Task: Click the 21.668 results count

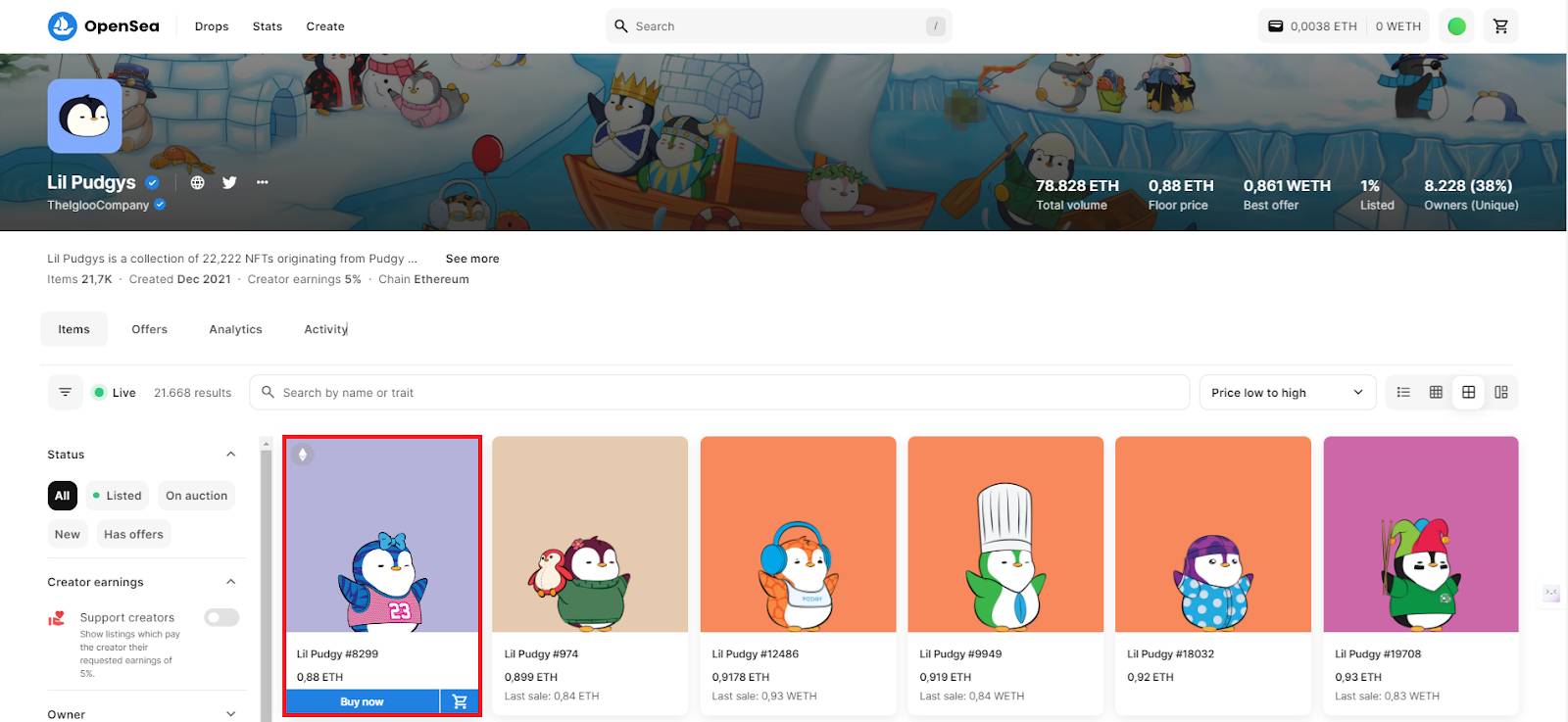Action: pos(192,393)
